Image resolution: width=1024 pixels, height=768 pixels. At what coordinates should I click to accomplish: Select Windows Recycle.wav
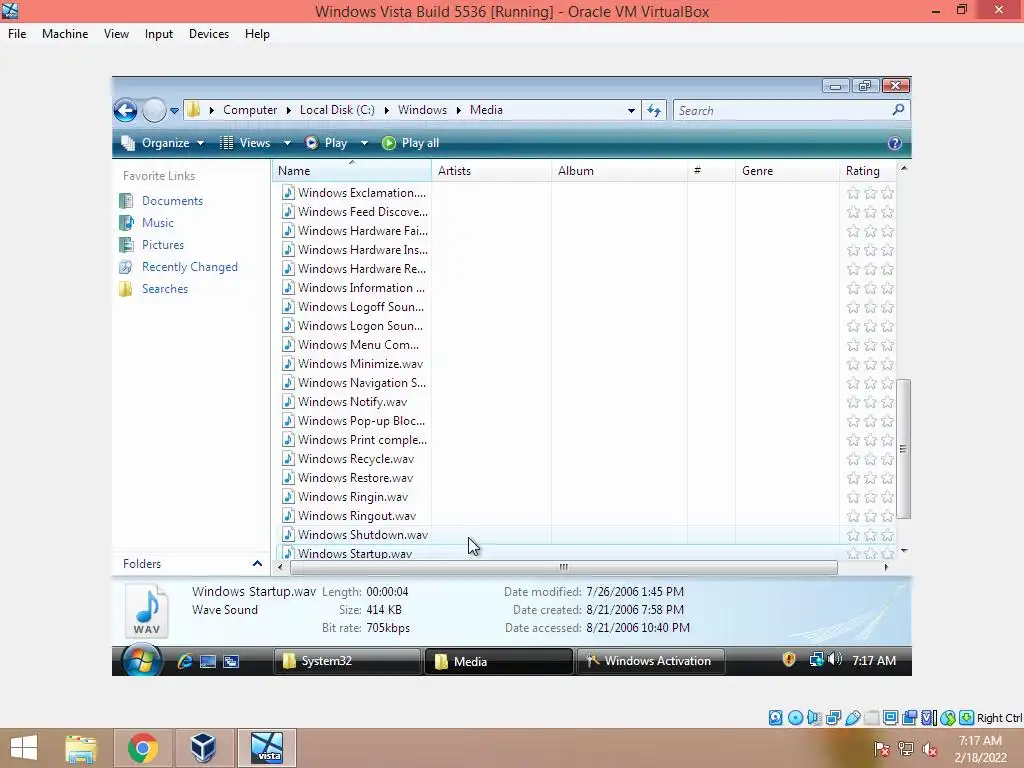[x=354, y=459]
